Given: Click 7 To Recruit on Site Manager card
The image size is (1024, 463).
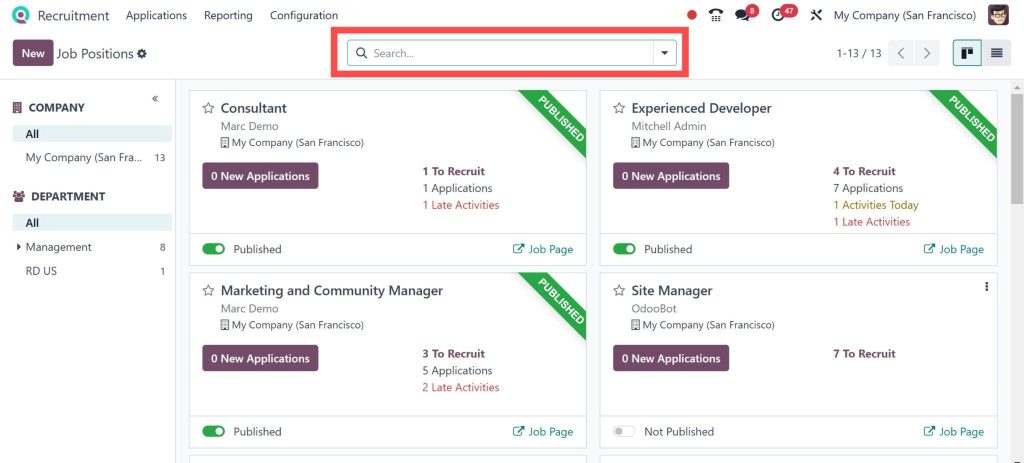Looking at the screenshot, I should click(x=864, y=353).
